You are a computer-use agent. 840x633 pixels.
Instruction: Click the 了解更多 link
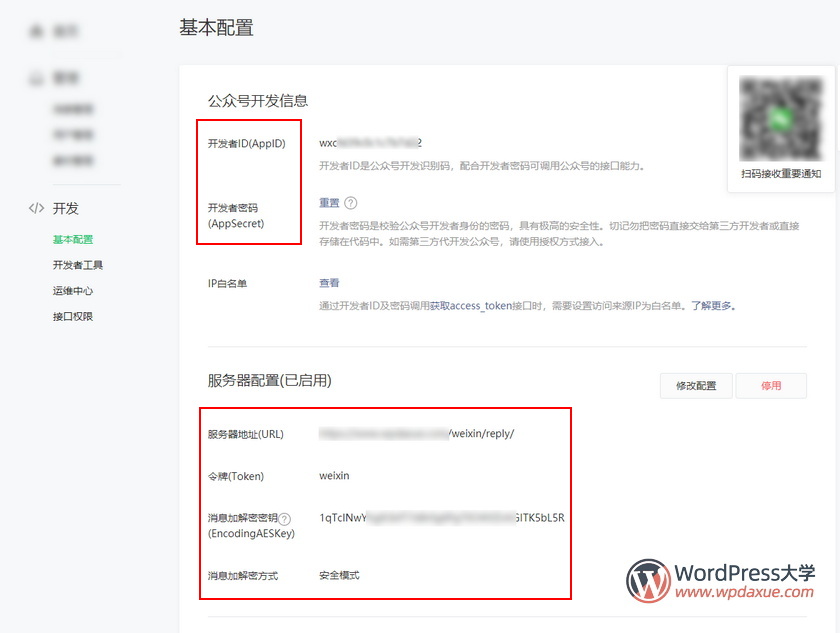[711, 306]
